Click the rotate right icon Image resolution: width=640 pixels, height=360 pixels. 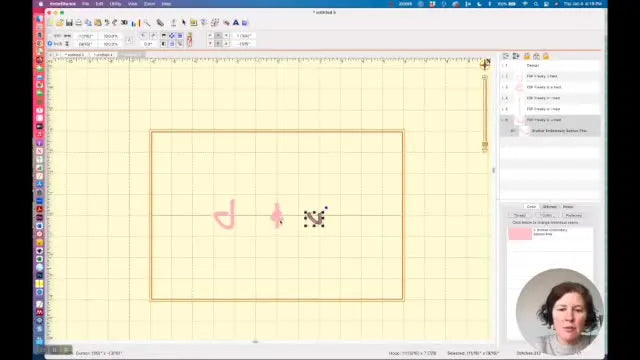coord(153,36)
